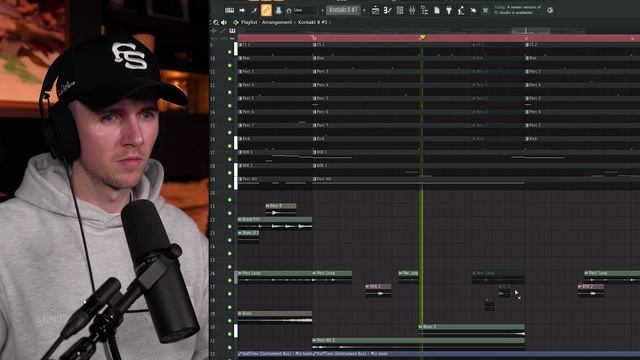The width and height of the screenshot is (640, 360).
Task: Click the stamp icon in top toolbar
Action: pos(278,10)
